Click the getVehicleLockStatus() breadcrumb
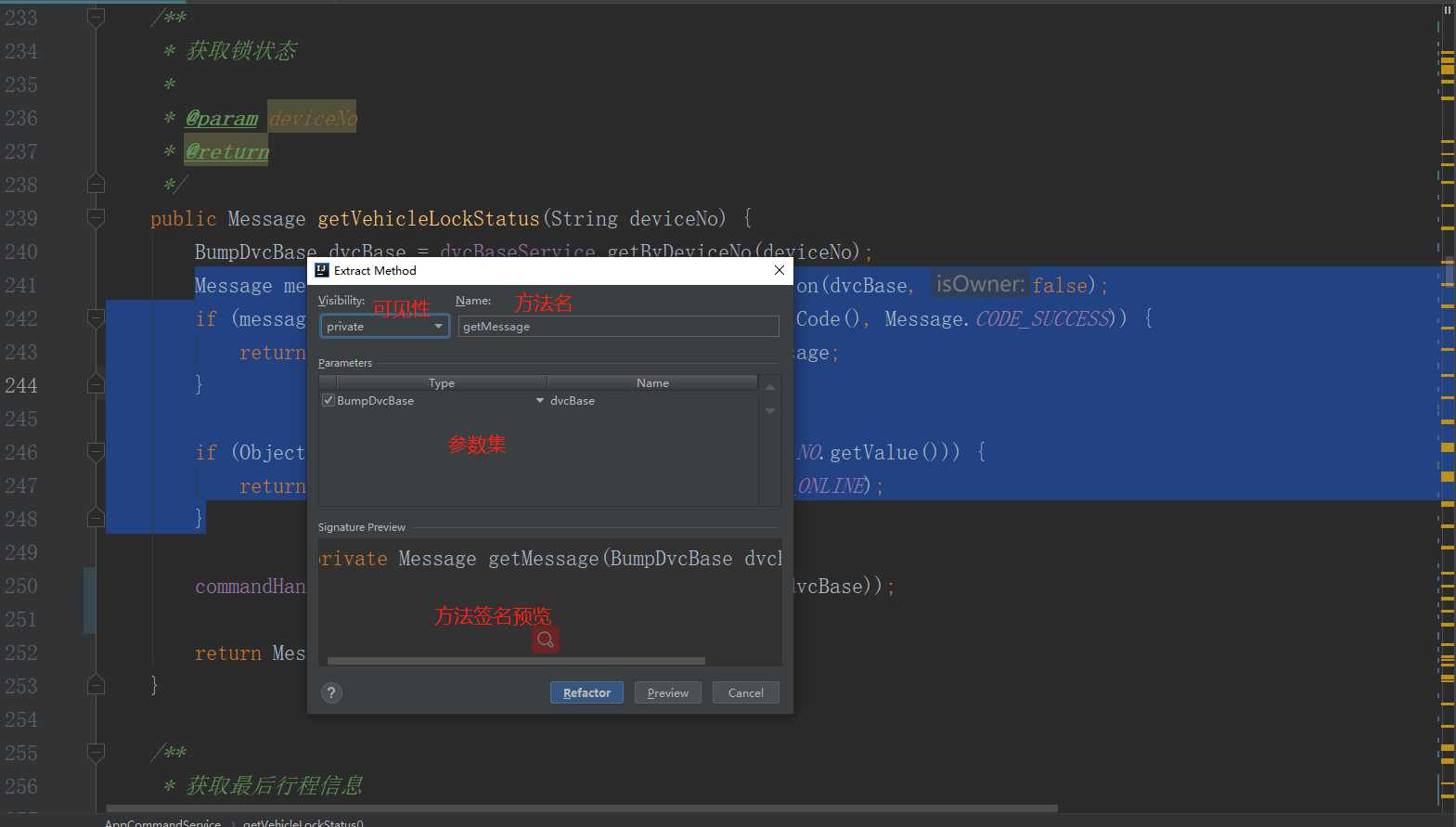 [x=303, y=822]
